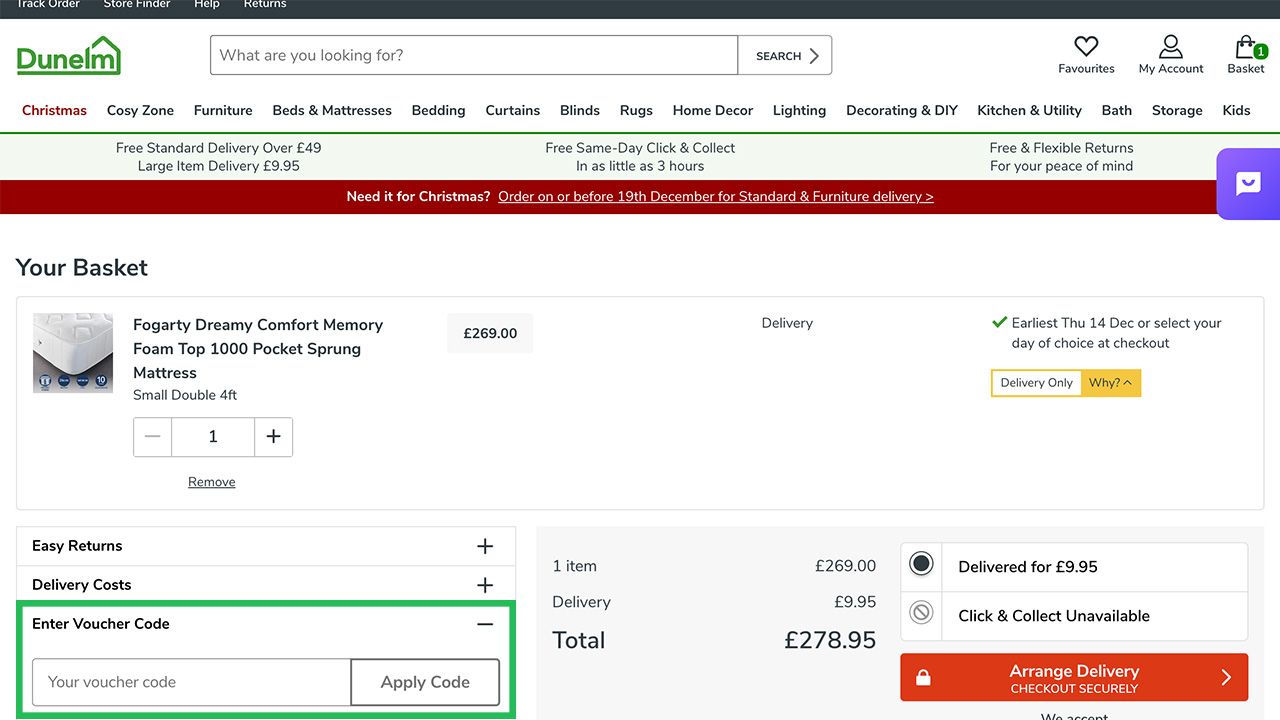Viewport: 1280px width, 720px height.
Task: Click the quantity field showing 1
Action: [x=213, y=437]
